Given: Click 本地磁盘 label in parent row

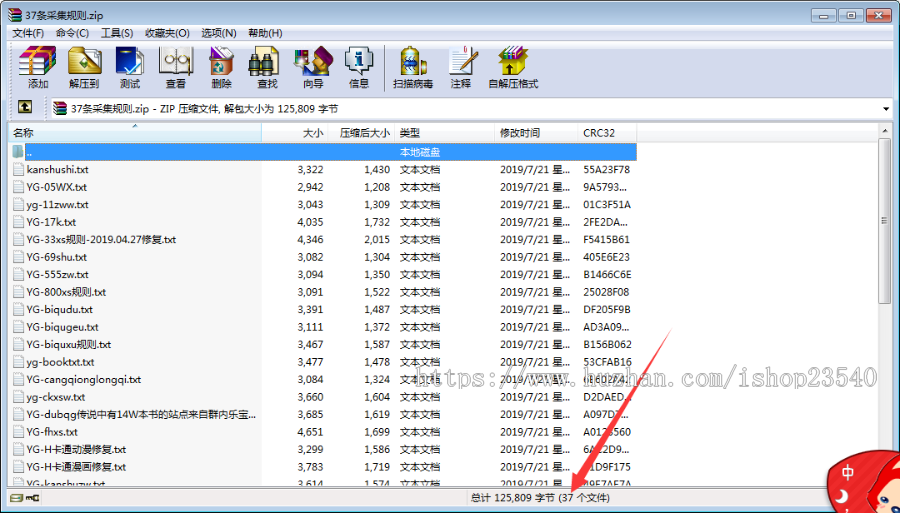Looking at the screenshot, I should pyautogui.click(x=420, y=152).
